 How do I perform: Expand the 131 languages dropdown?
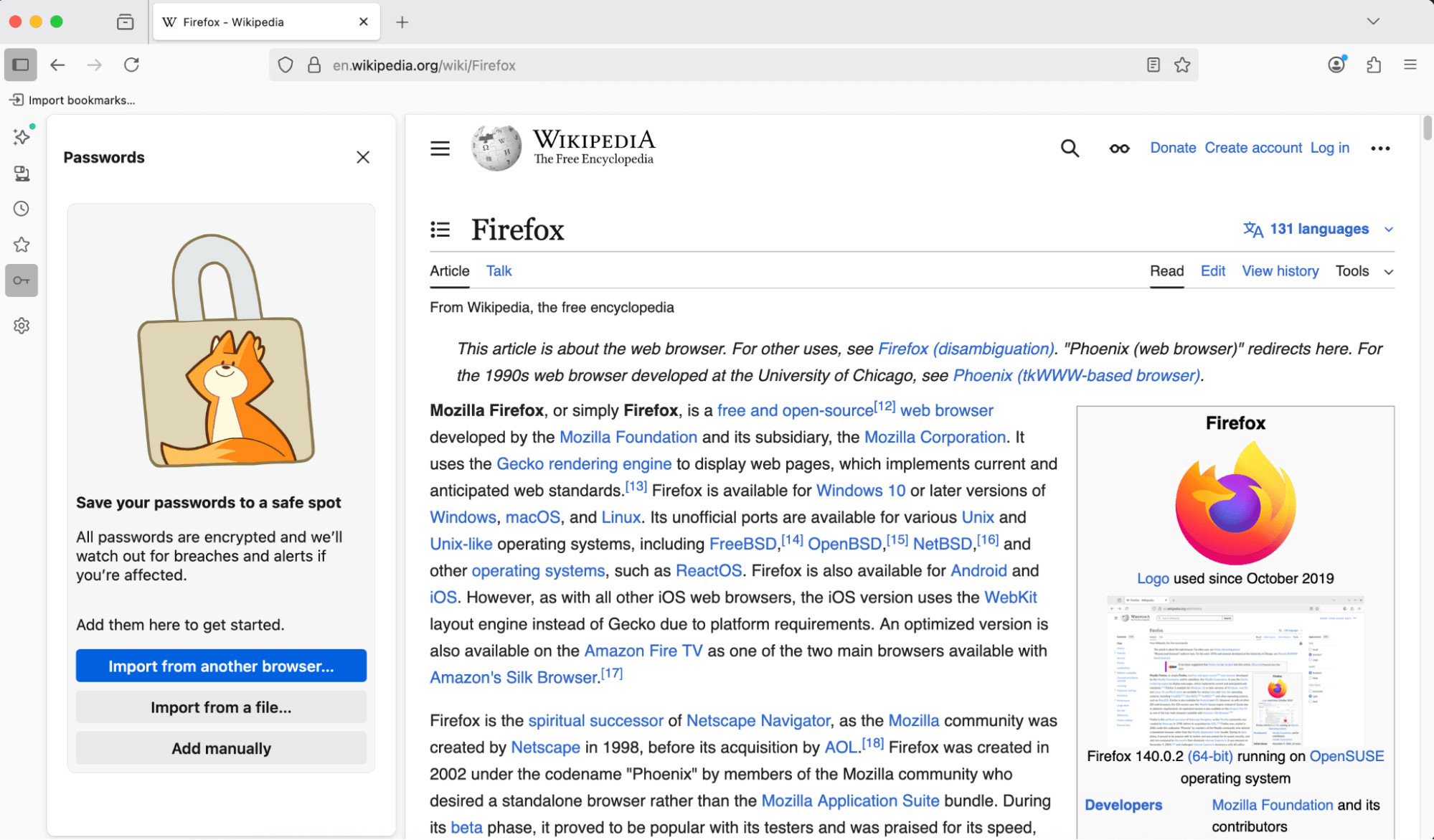pyautogui.click(x=1317, y=229)
